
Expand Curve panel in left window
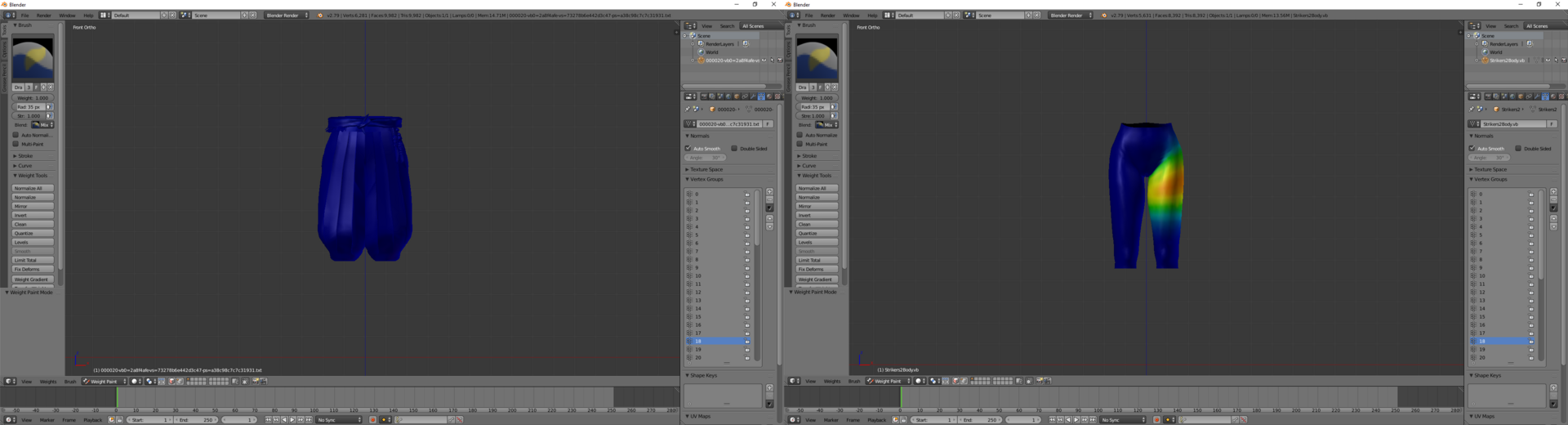tap(24, 166)
